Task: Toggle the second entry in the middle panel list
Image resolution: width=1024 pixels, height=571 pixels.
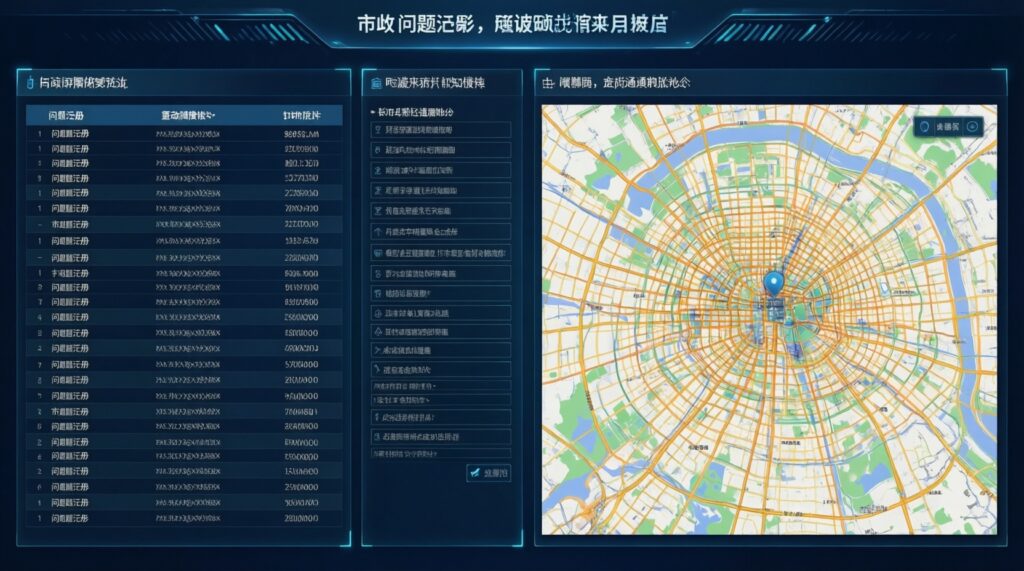Action: pos(441,150)
